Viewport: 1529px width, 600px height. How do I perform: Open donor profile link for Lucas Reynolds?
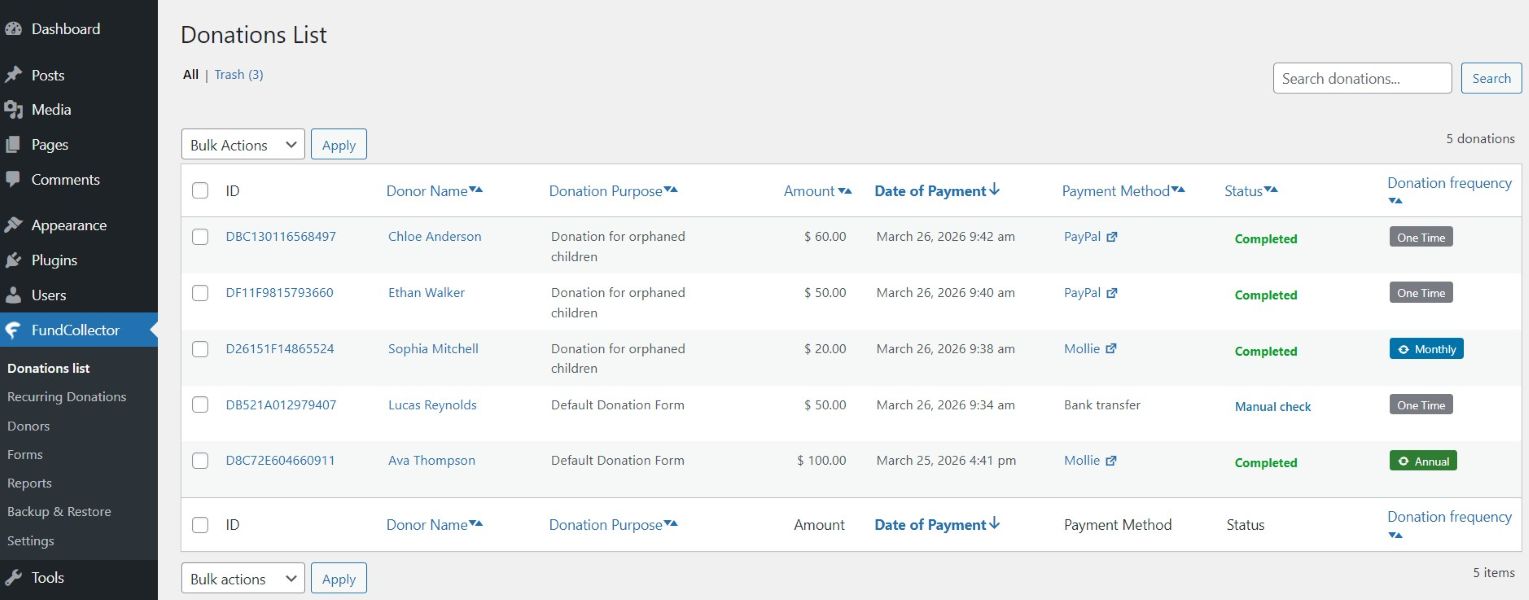pyautogui.click(x=430, y=405)
